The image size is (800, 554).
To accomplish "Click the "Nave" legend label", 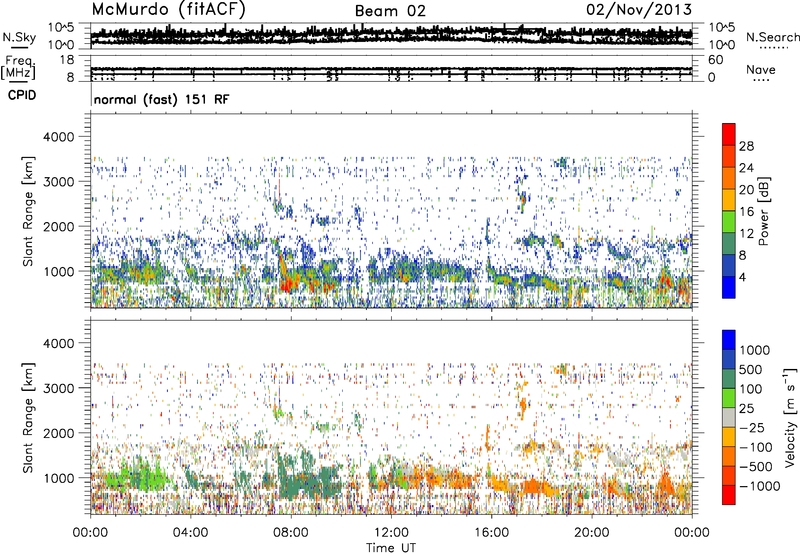I will pos(761,69).
